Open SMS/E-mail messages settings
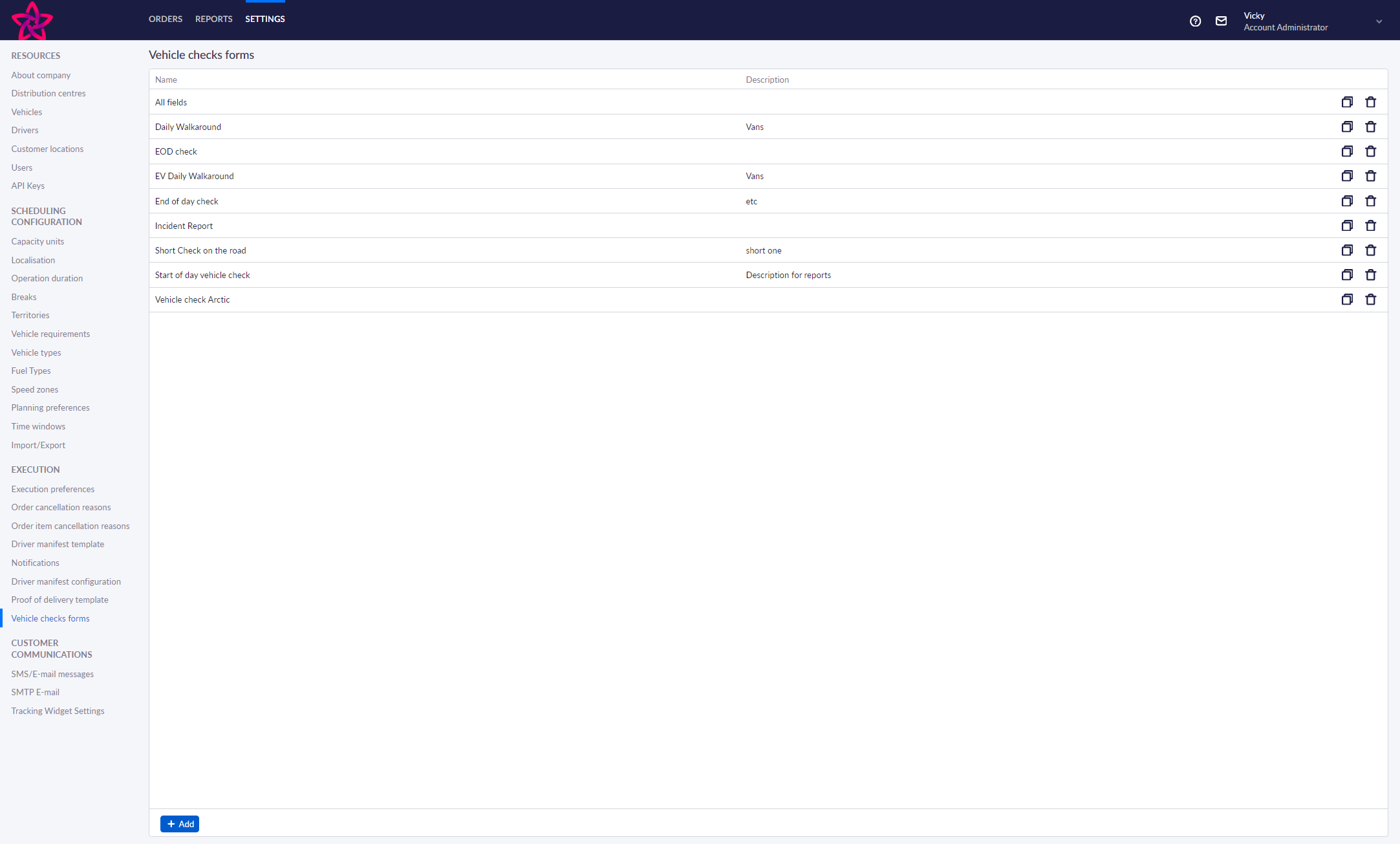Screen dimensions: 1400x844 (52, 674)
